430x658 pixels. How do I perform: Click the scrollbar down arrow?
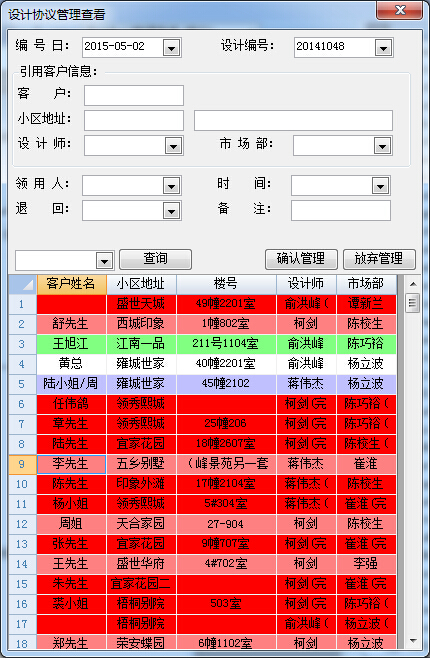point(413,640)
